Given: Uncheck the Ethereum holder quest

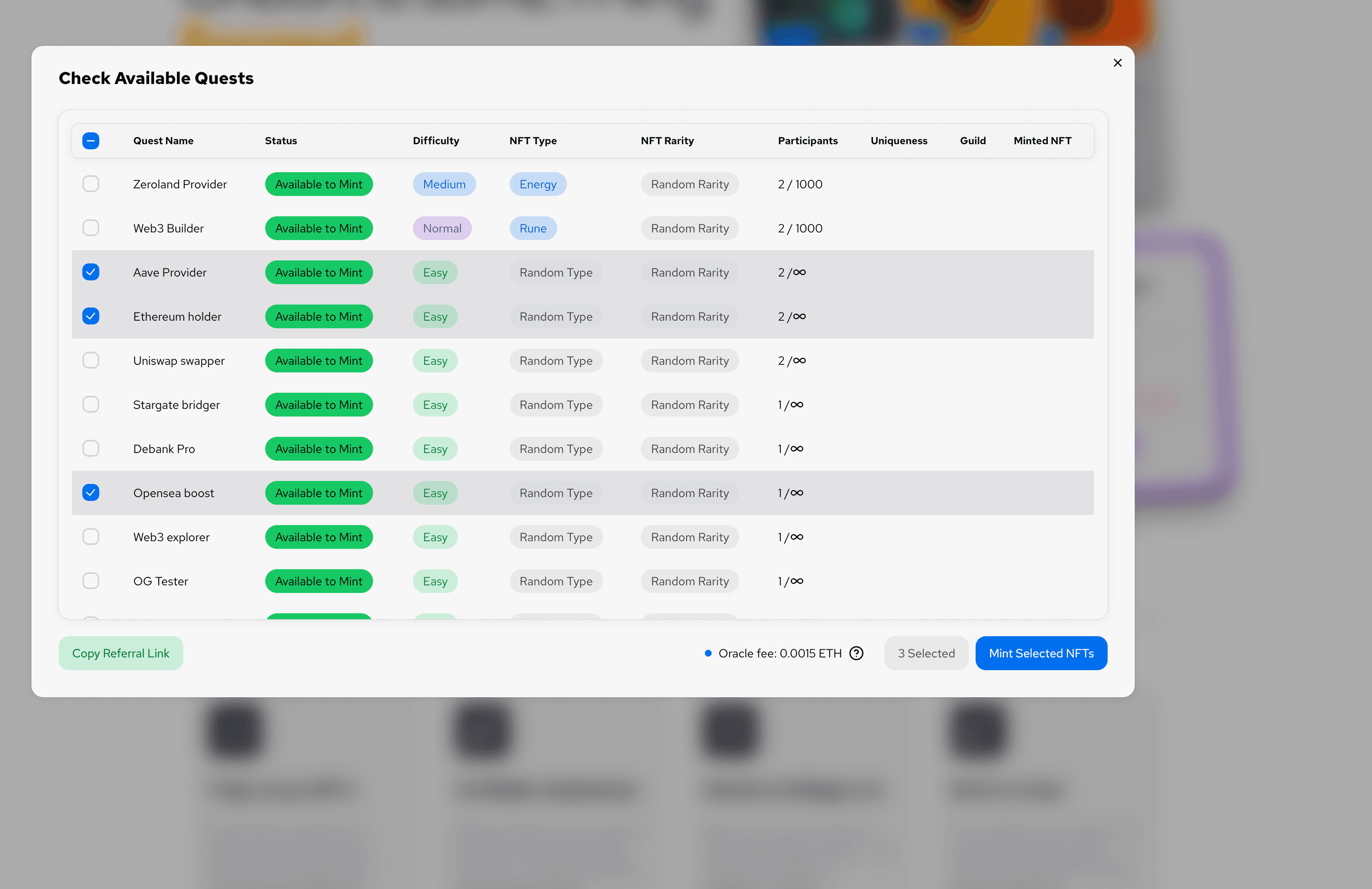Looking at the screenshot, I should 90,316.
